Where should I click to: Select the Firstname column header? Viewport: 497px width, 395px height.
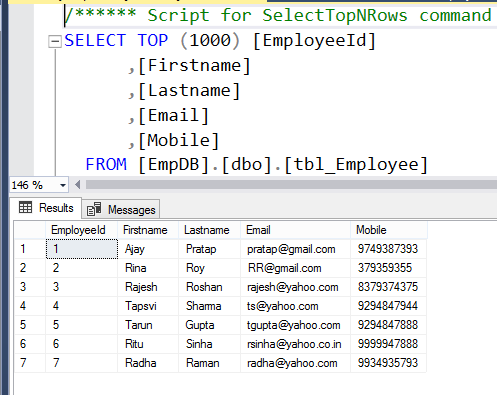(x=148, y=230)
